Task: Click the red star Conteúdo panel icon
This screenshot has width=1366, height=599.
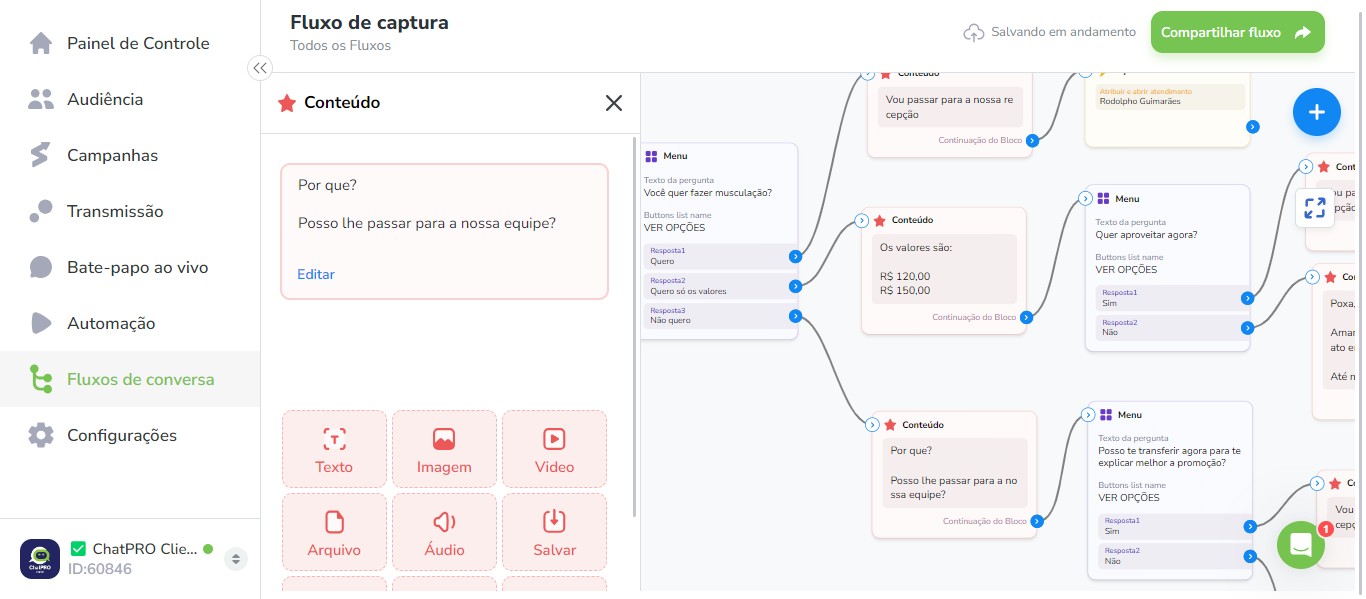Action: click(287, 103)
